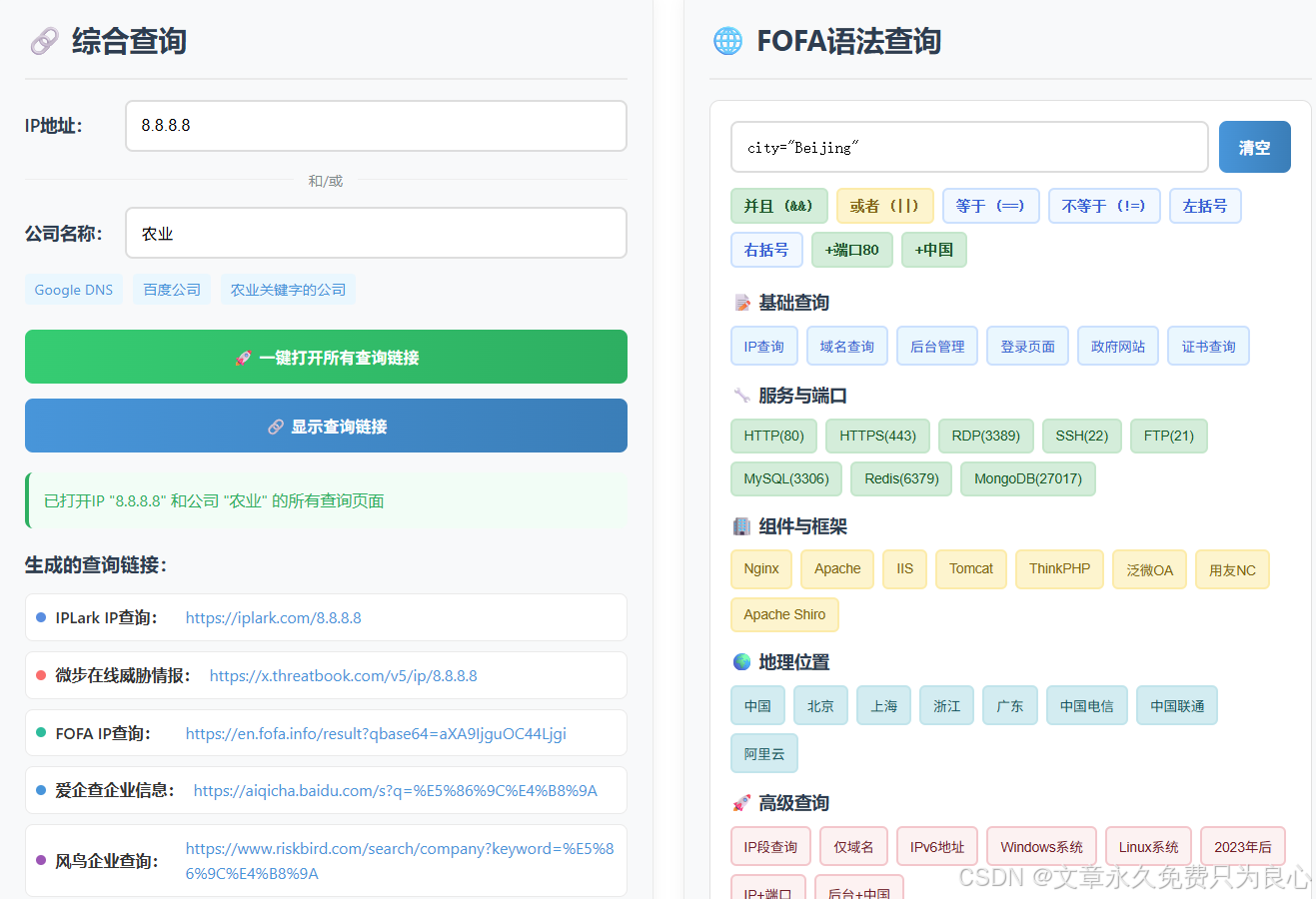The height and width of the screenshot is (899, 1316).
Task: Insert 右括号 into the query
Action: 766,250
